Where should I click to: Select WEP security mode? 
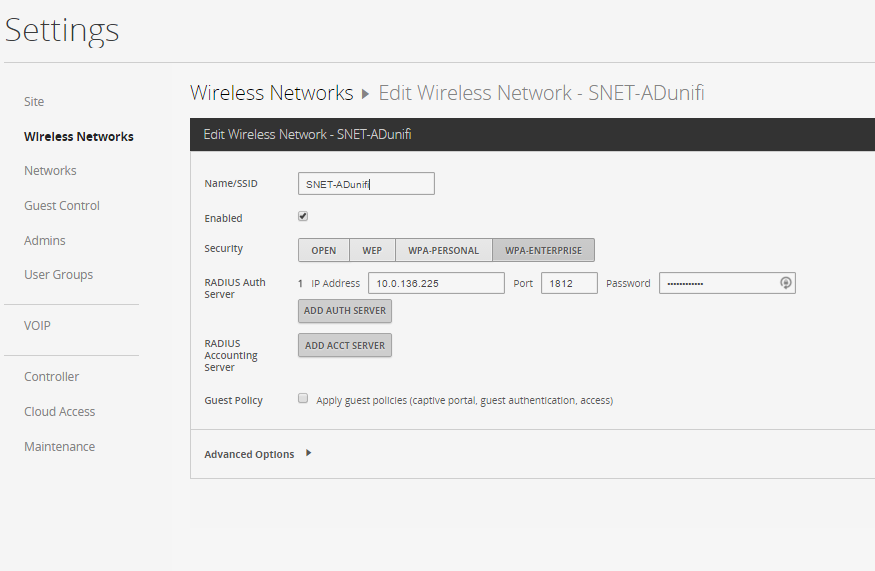click(x=372, y=250)
